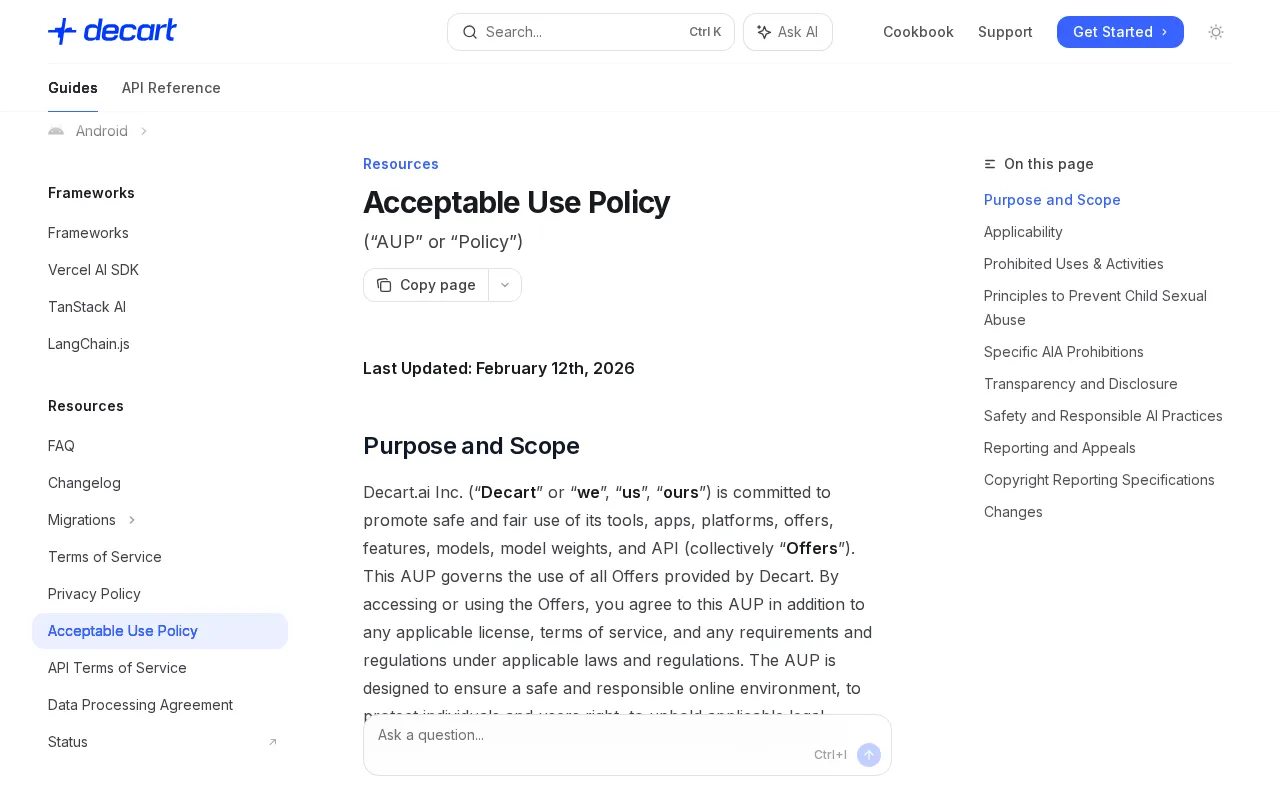
Task: Click the Decart logo
Action: (x=112, y=31)
